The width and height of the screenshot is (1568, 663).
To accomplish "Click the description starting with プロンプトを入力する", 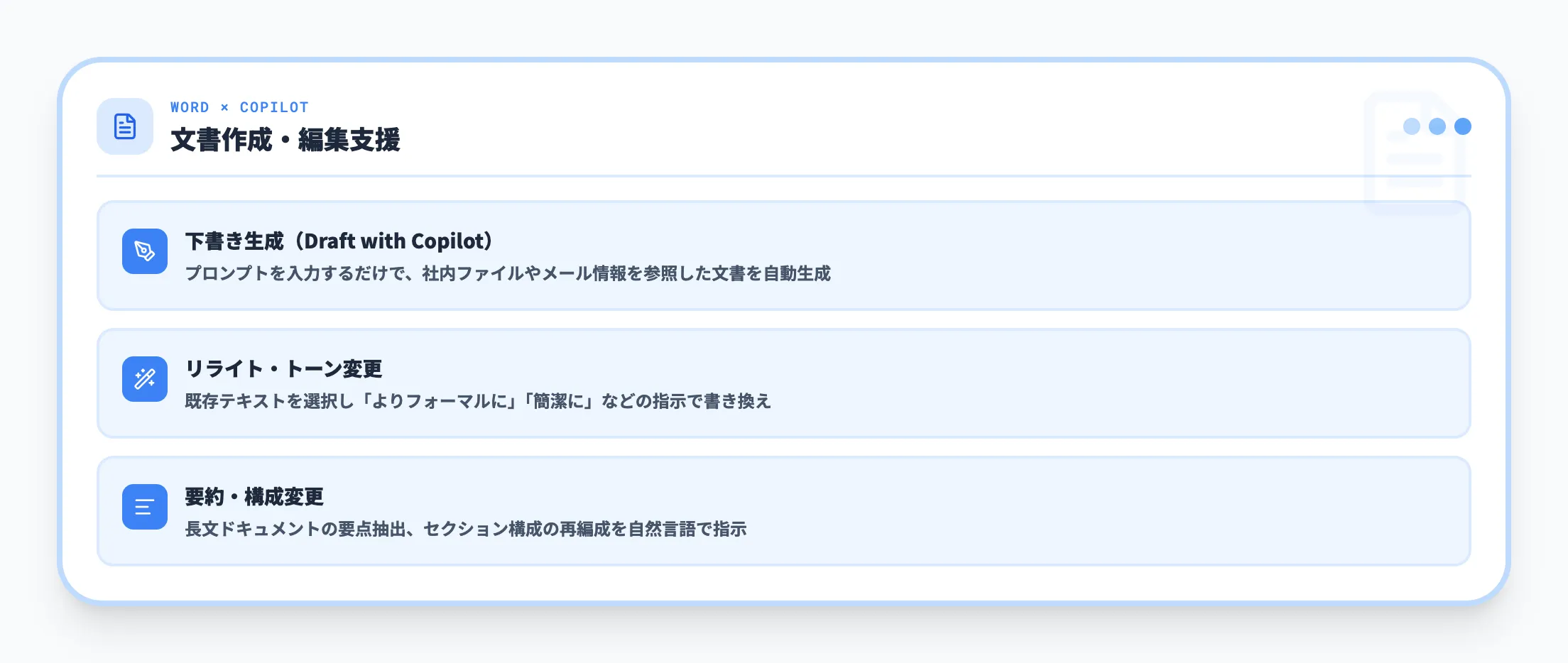I will 508,273.
